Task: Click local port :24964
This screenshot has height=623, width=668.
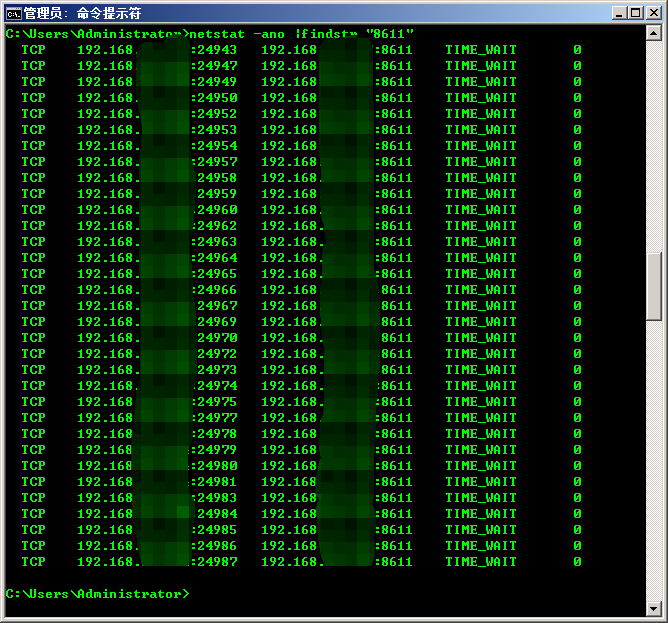Action: 214,258
